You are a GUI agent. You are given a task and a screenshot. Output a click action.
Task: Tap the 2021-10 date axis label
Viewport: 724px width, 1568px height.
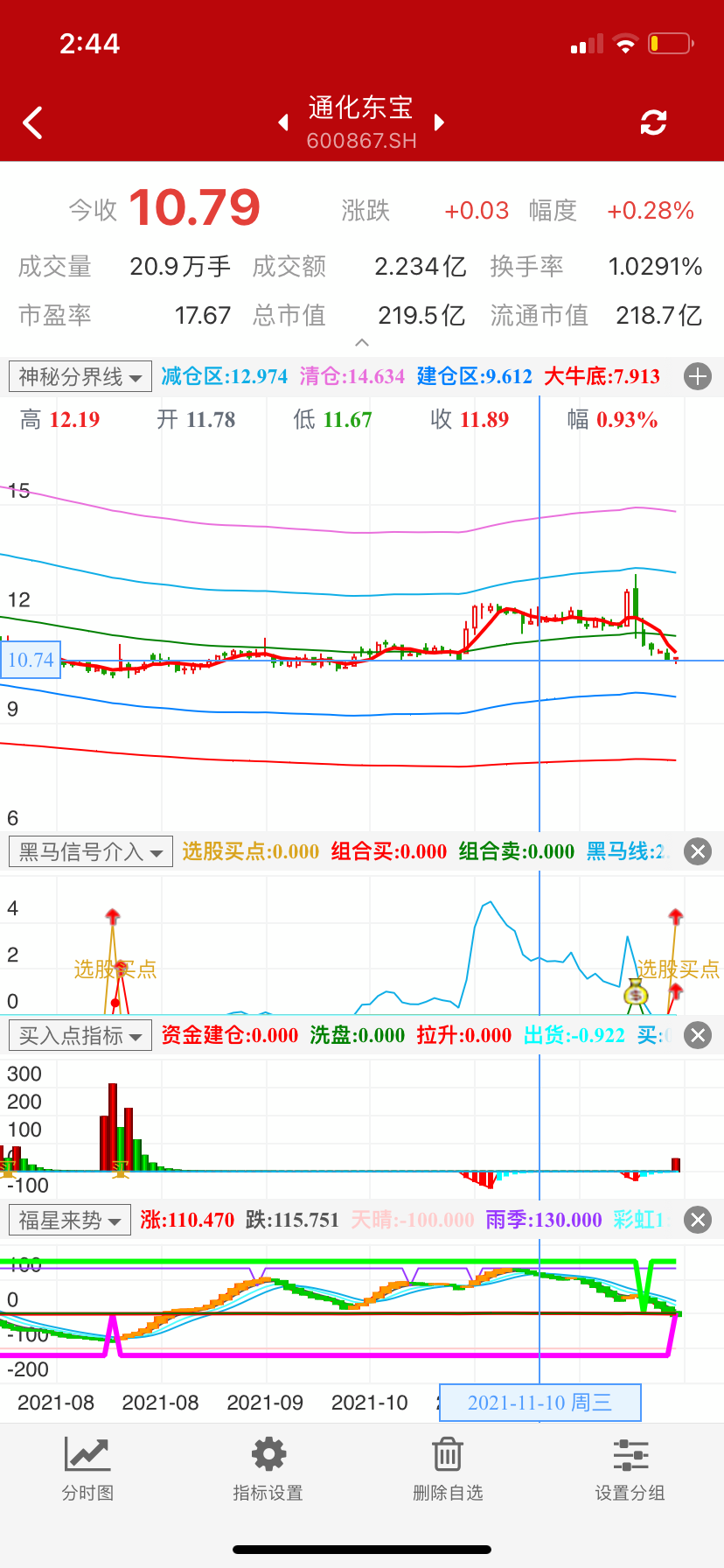coord(370,1403)
